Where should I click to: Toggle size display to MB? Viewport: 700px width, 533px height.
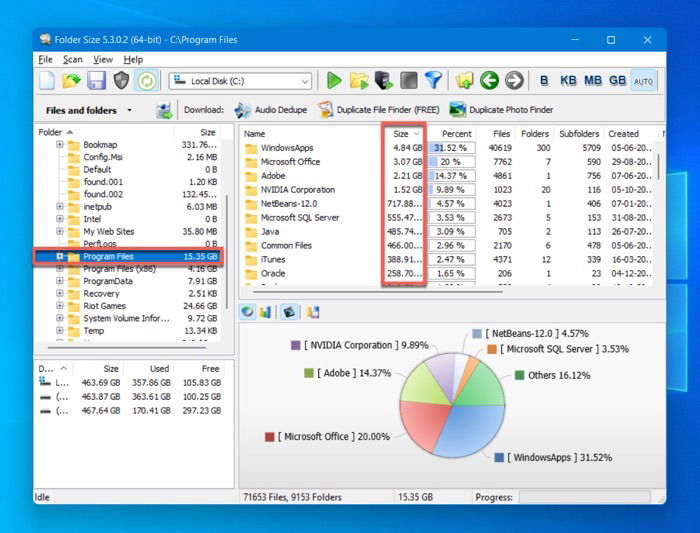point(592,81)
